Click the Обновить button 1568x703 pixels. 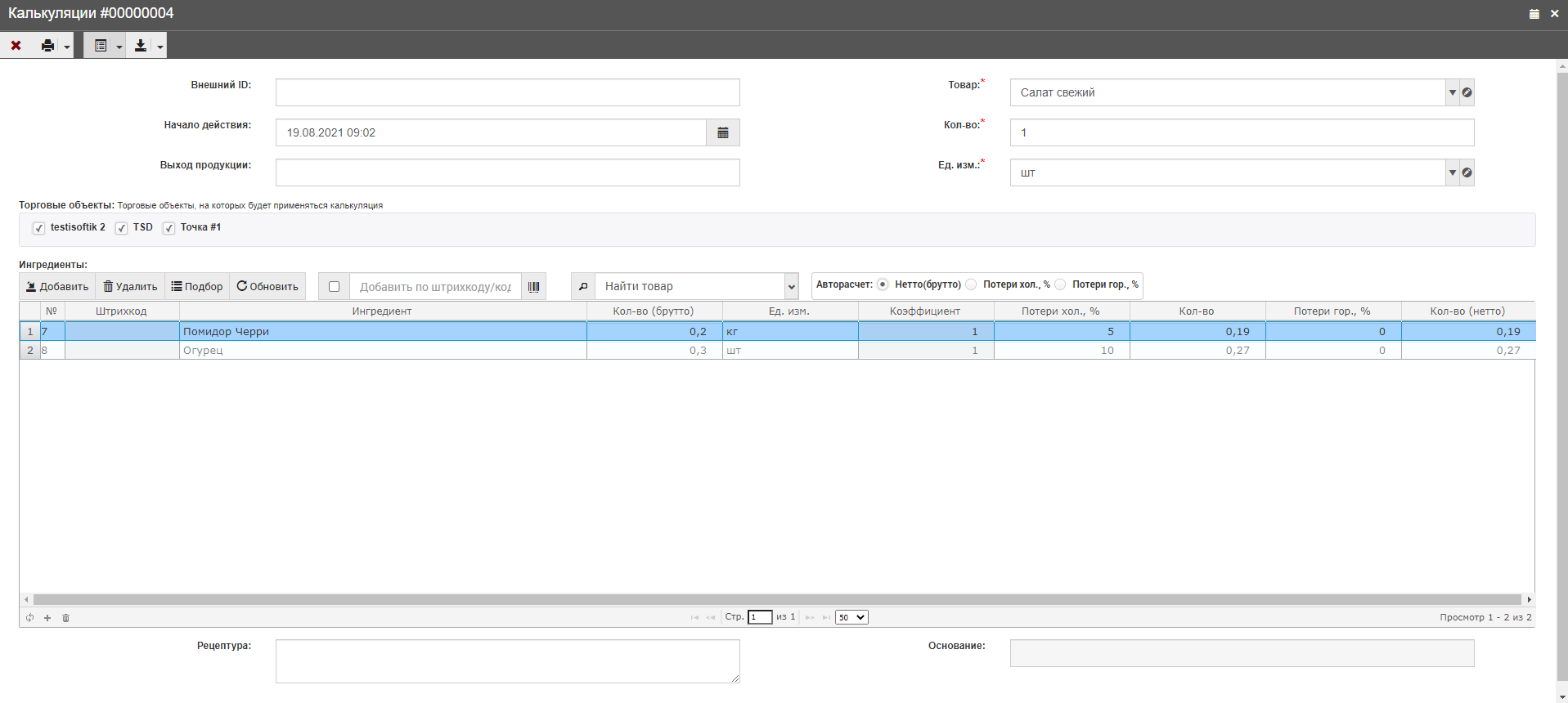[x=267, y=287]
